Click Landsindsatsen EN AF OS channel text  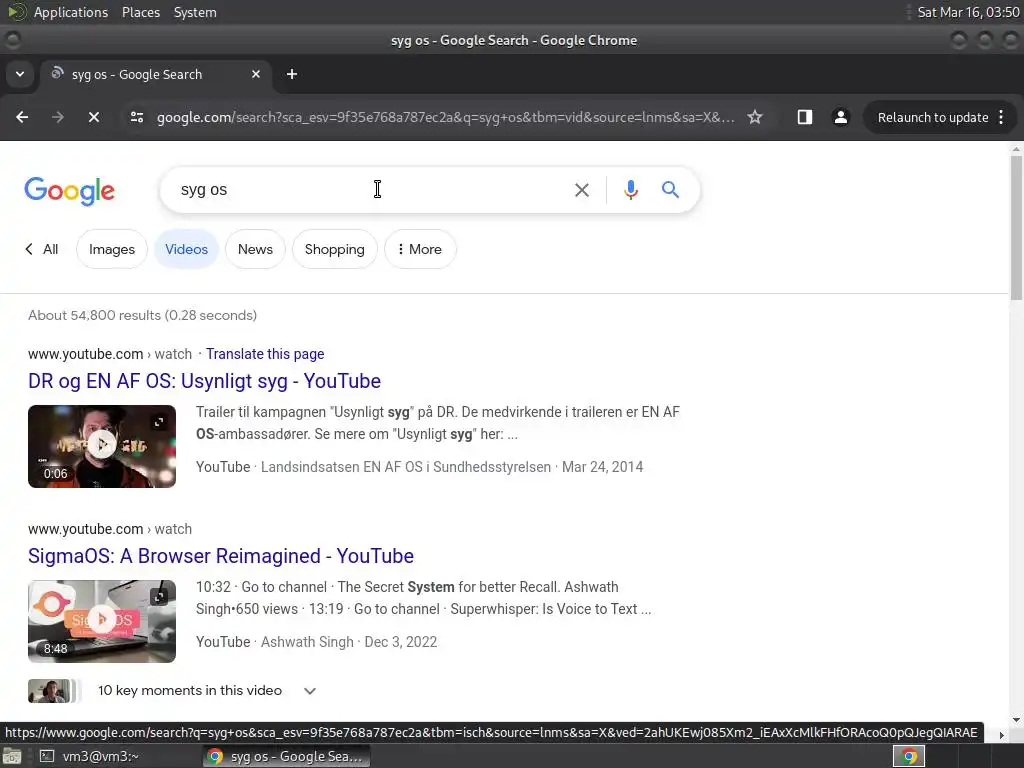click(x=406, y=467)
